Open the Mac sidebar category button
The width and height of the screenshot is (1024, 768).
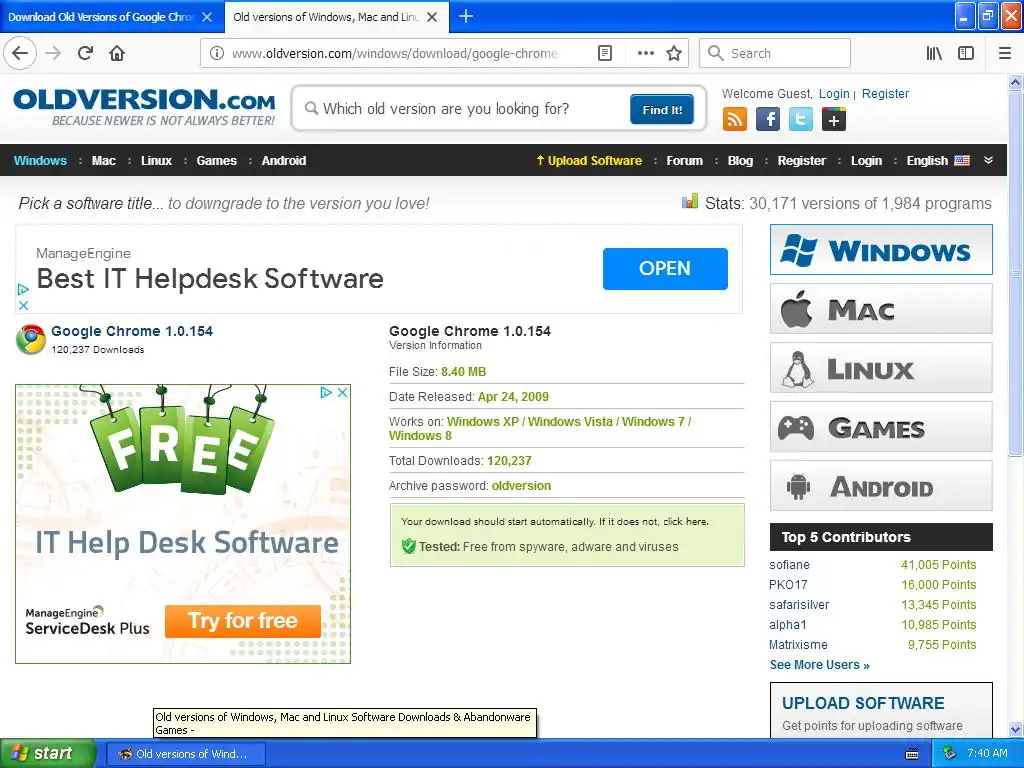click(x=881, y=309)
